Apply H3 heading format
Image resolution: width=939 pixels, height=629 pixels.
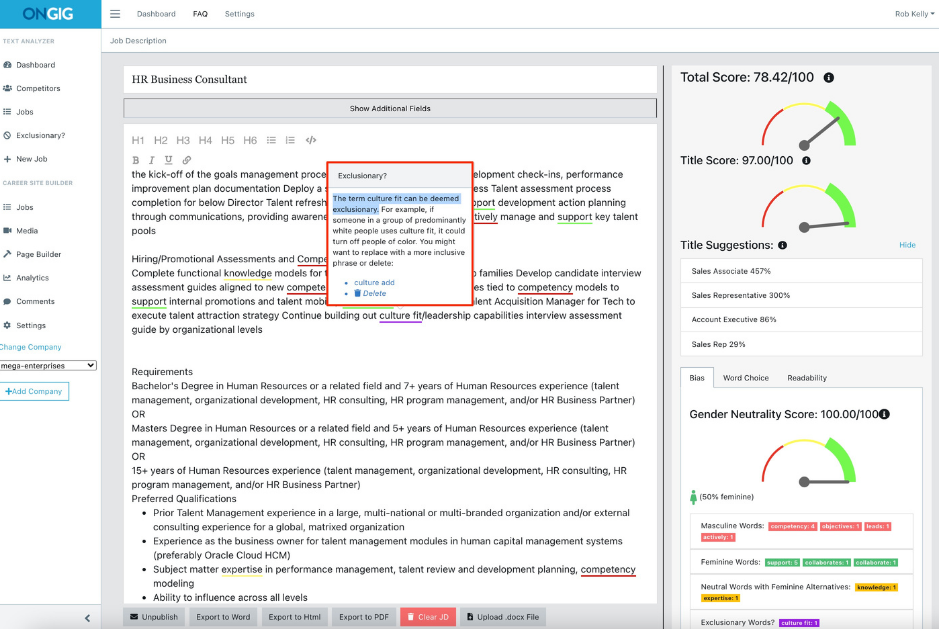(x=183, y=140)
